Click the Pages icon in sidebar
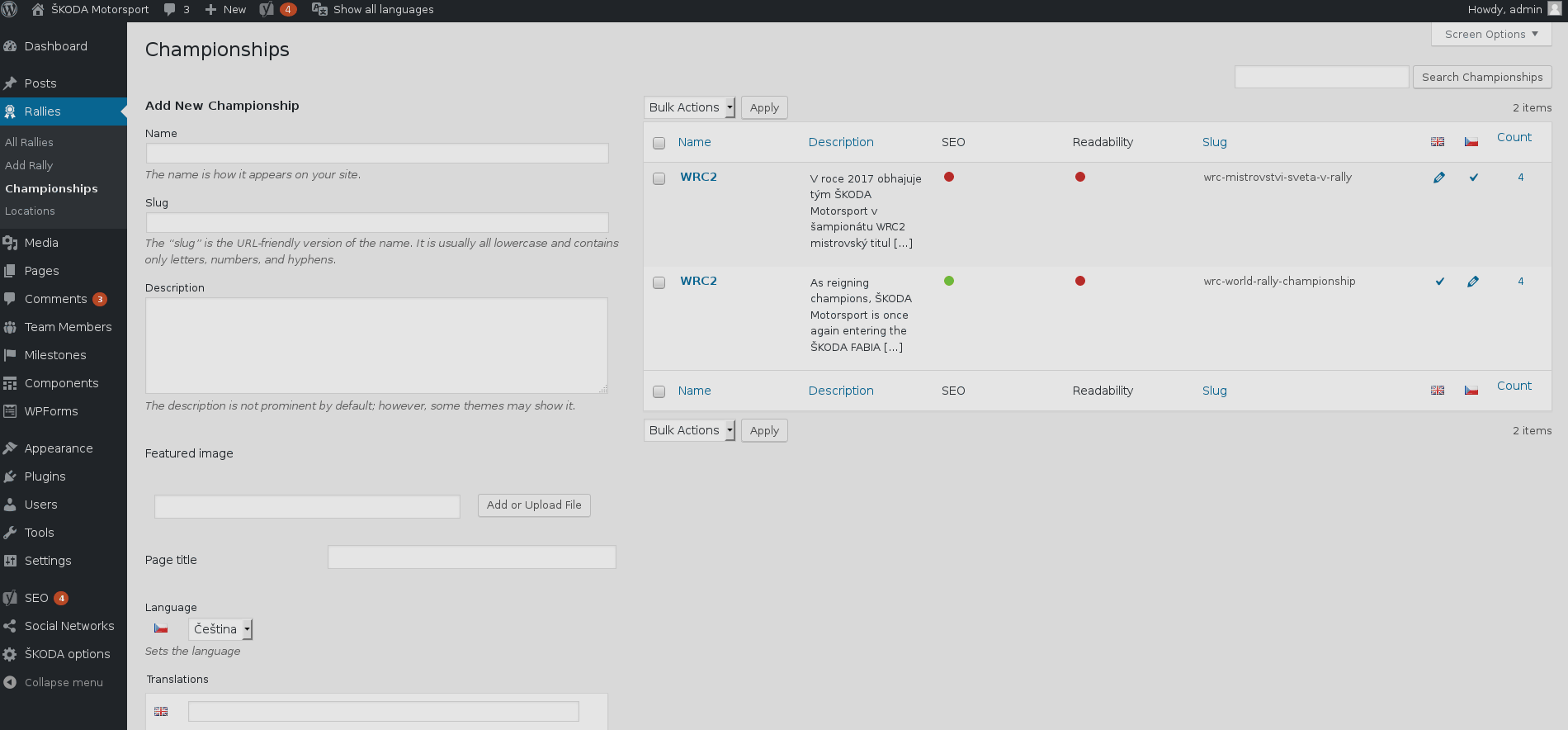 click(x=10, y=271)
